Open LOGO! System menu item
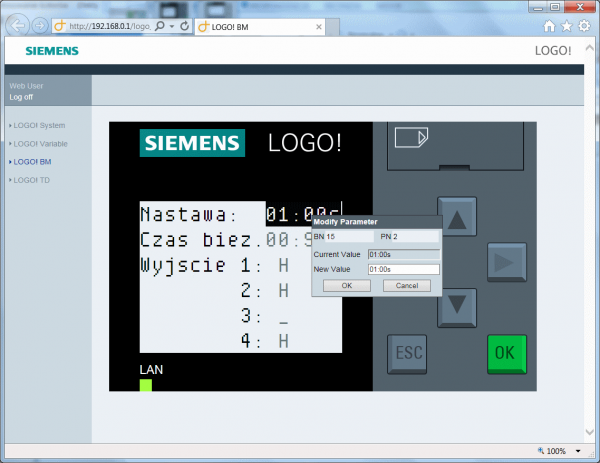 point(39,126)
